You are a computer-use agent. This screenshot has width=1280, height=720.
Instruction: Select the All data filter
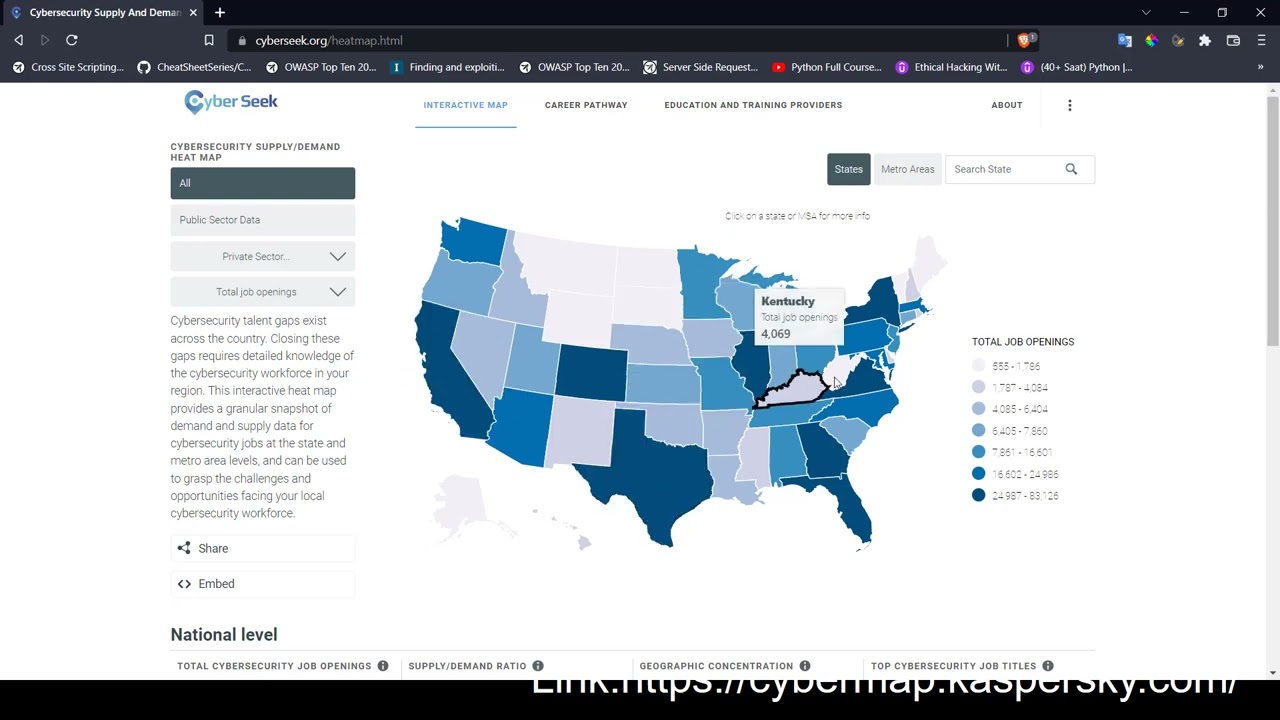(x=262, y=183)
